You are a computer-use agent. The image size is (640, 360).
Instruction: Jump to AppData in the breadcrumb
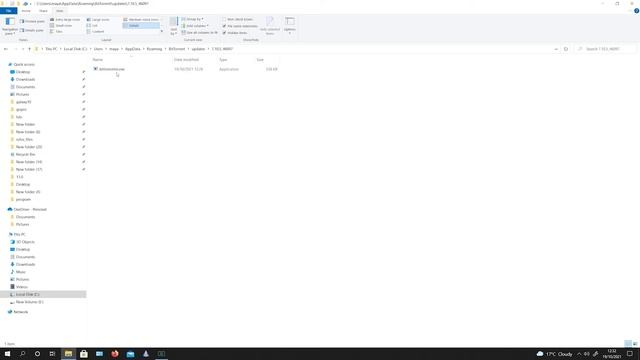coord(133,49)
